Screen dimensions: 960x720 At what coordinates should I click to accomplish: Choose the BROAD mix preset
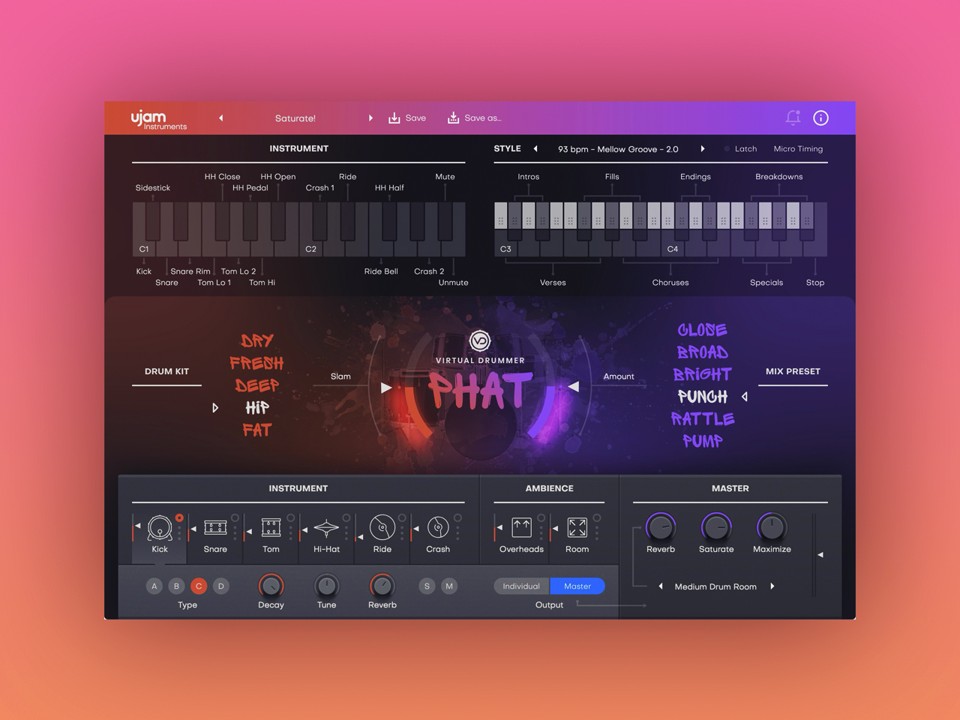click(x=702, y=352)
